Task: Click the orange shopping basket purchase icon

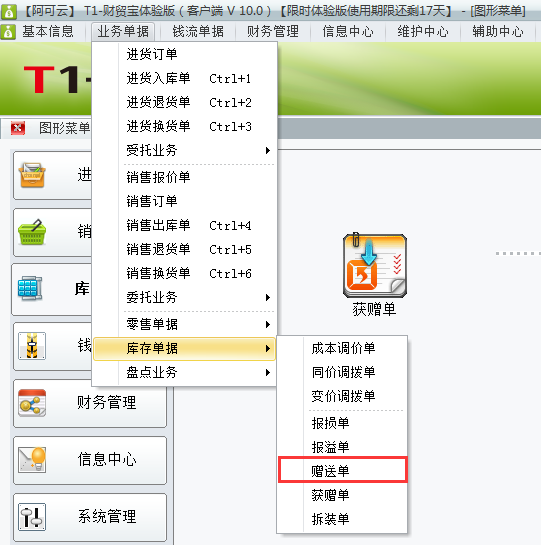Action: coord(32,175)
